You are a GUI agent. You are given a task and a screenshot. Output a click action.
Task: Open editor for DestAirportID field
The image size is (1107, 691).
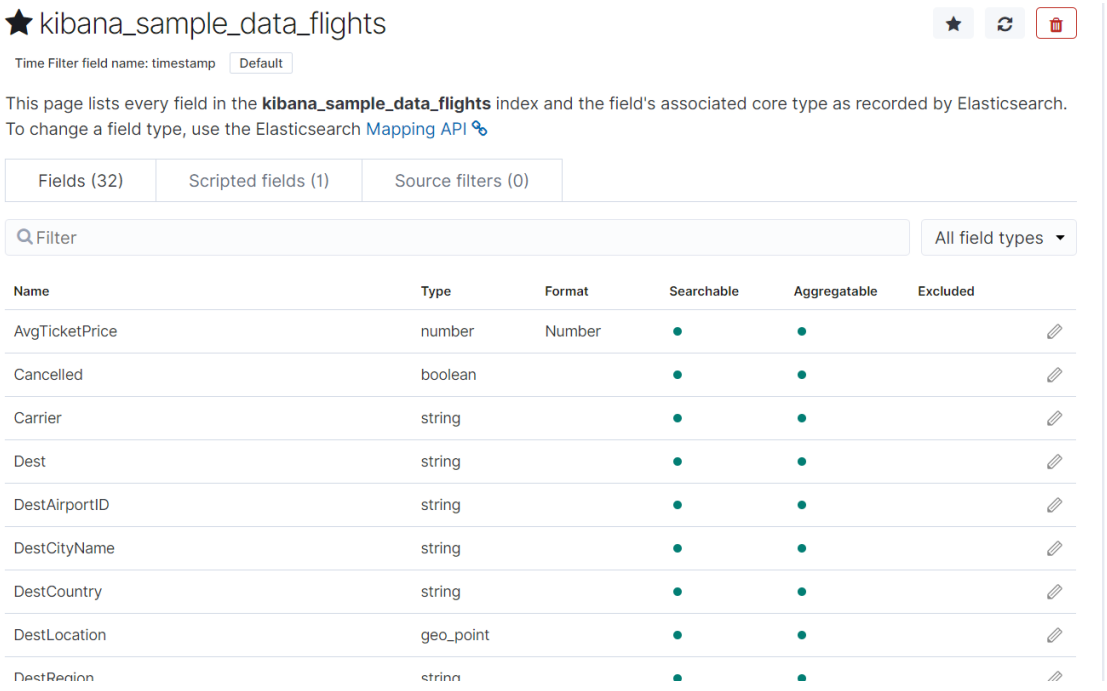coord(1054,505)
